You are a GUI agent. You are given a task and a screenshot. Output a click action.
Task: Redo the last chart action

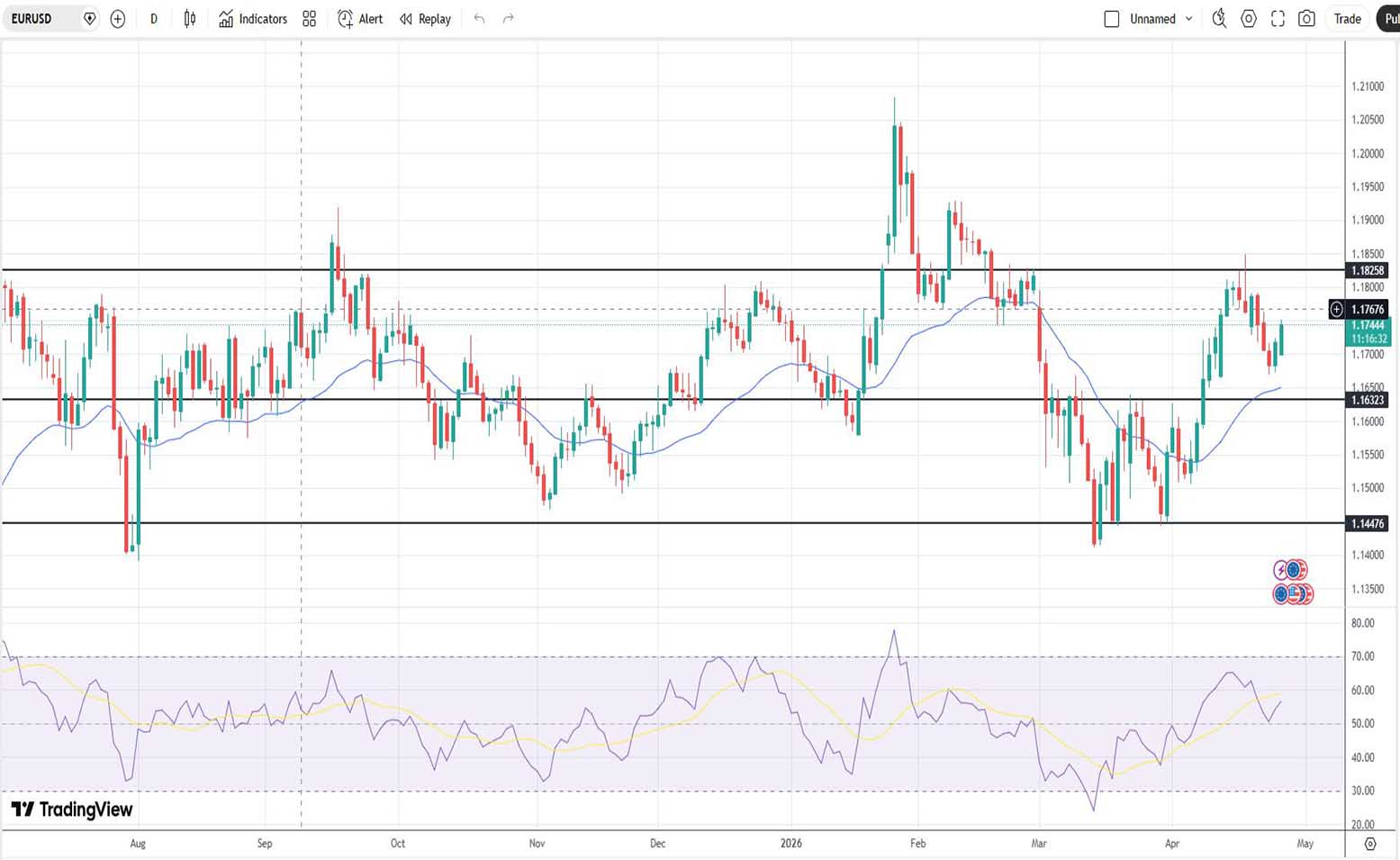509,19
